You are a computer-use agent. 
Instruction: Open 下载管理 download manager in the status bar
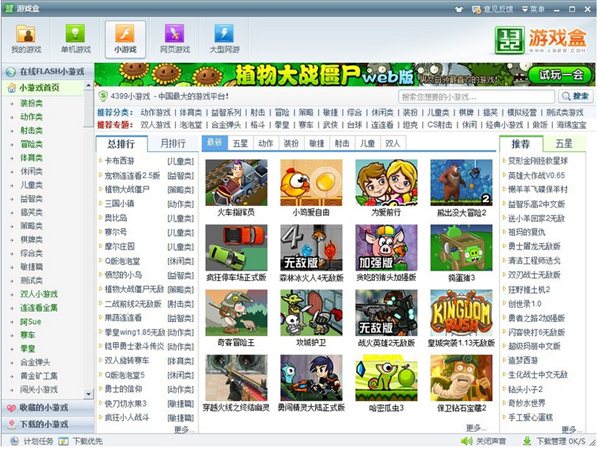tap(554, 441)
